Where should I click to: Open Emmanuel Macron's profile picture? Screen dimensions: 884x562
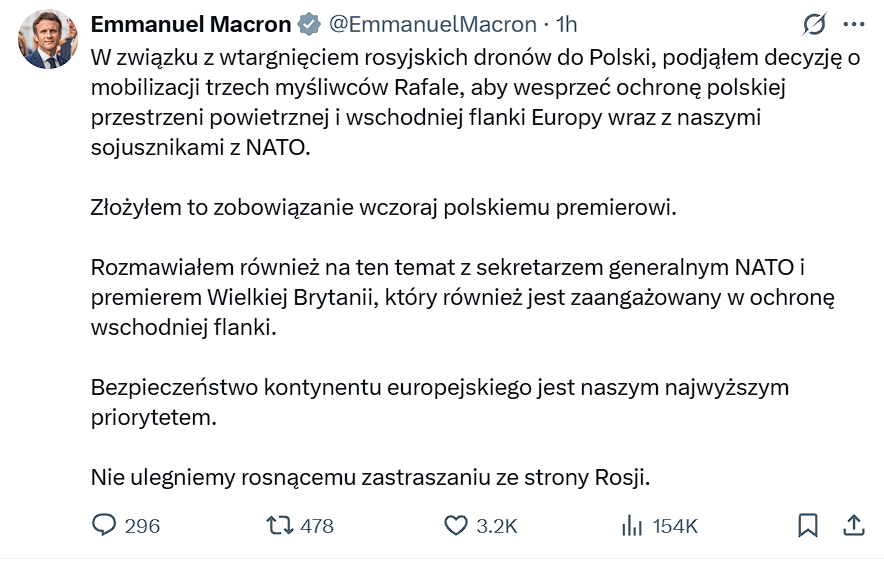point(47,40)
